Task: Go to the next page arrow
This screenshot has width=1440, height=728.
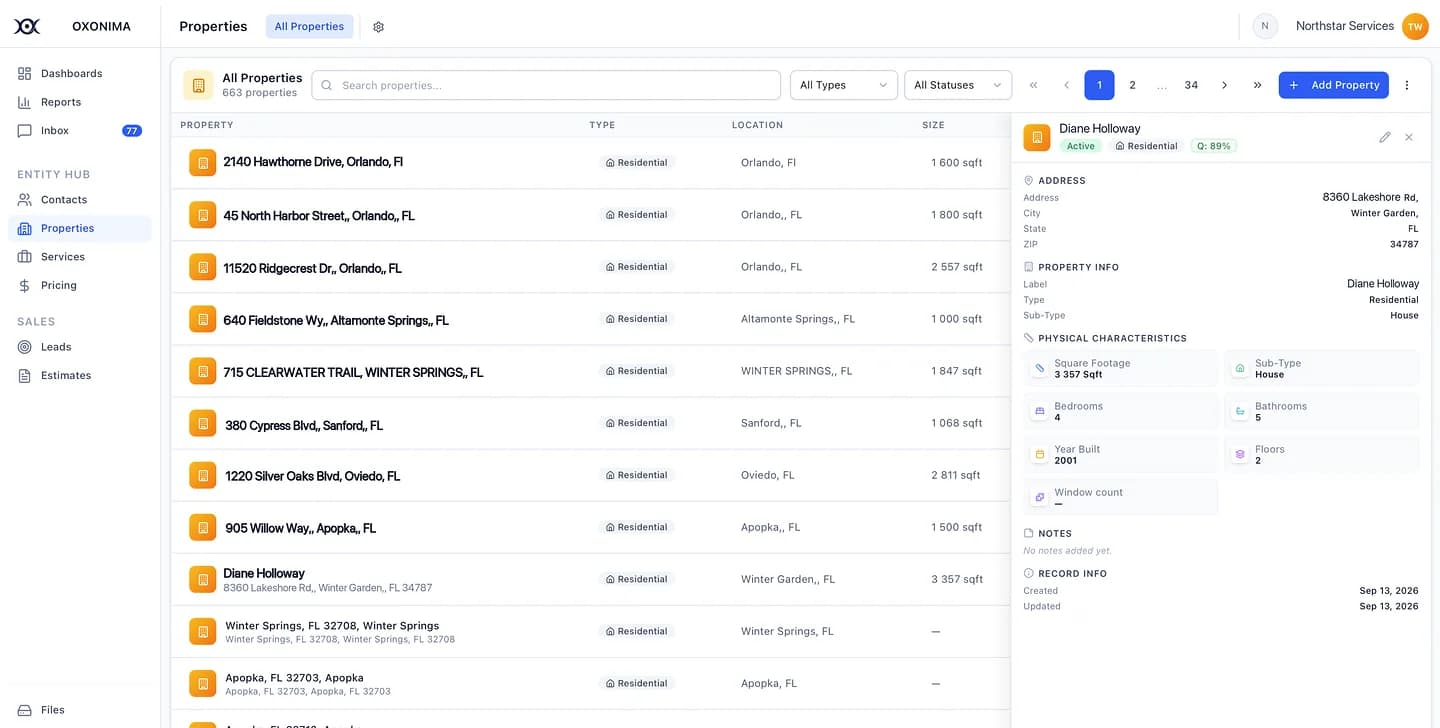Action: [1224, 85]
